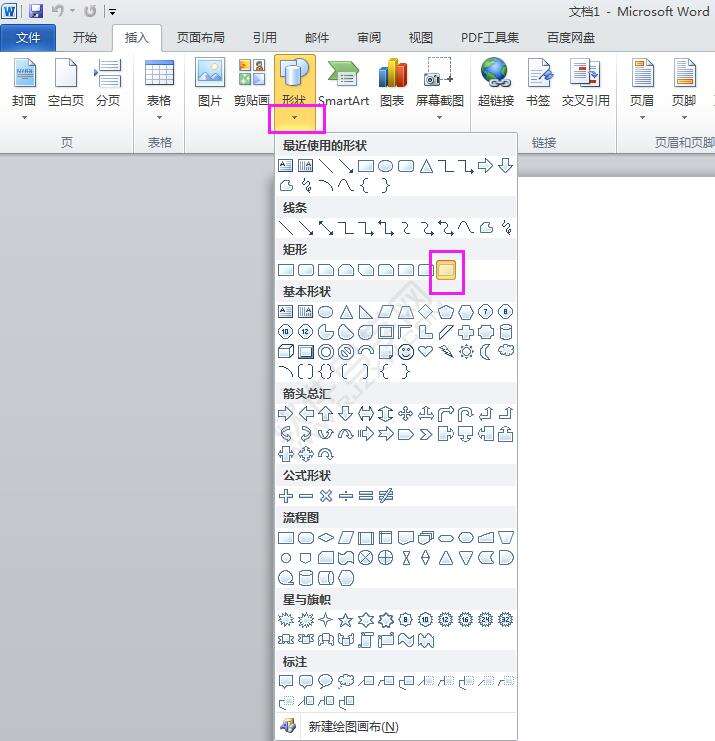
Task: Click the 交叉引用 cross-reference button
Action: click(x=586, y=83)
